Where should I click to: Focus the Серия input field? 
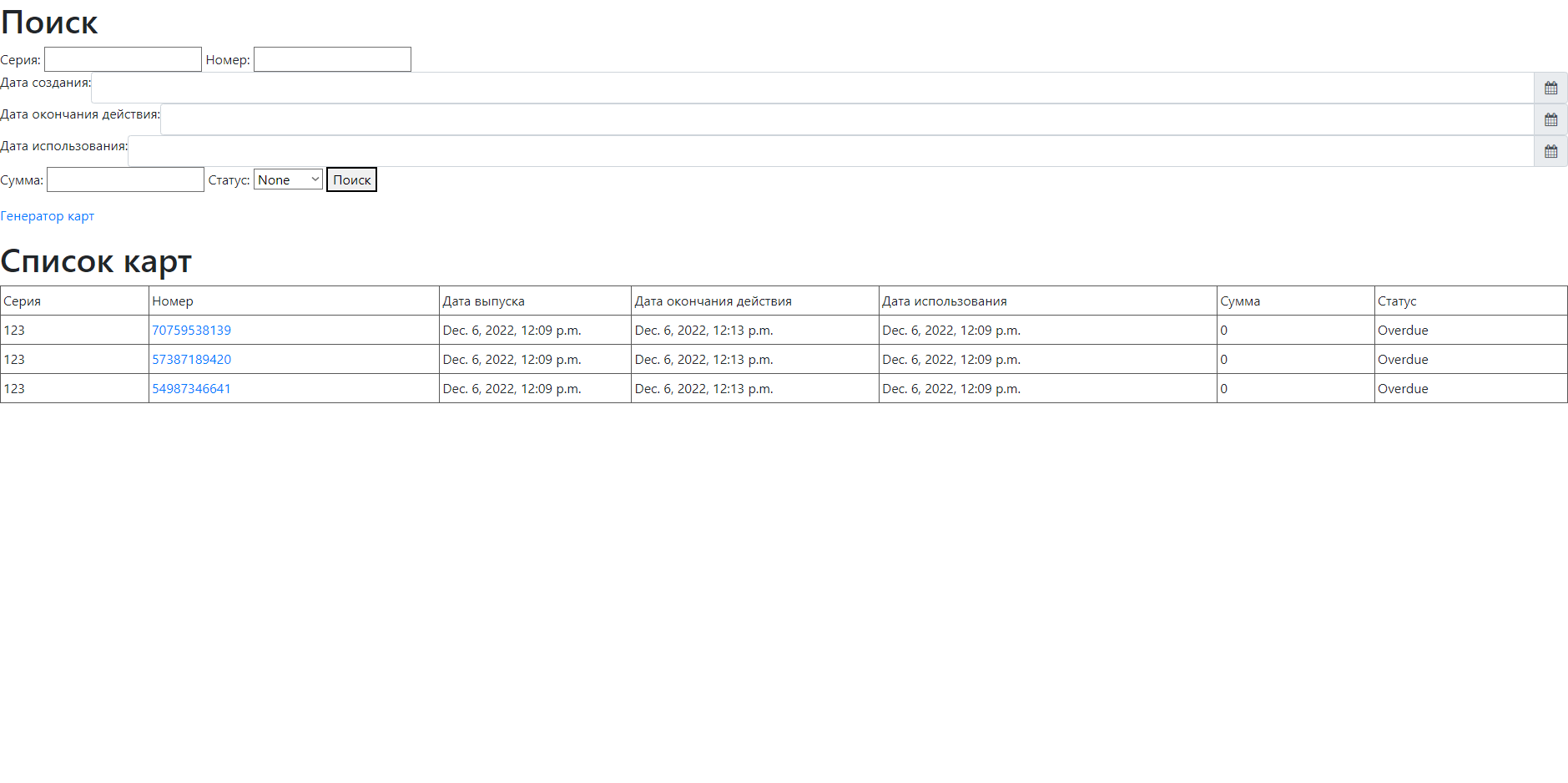click(x=123, y=59)
